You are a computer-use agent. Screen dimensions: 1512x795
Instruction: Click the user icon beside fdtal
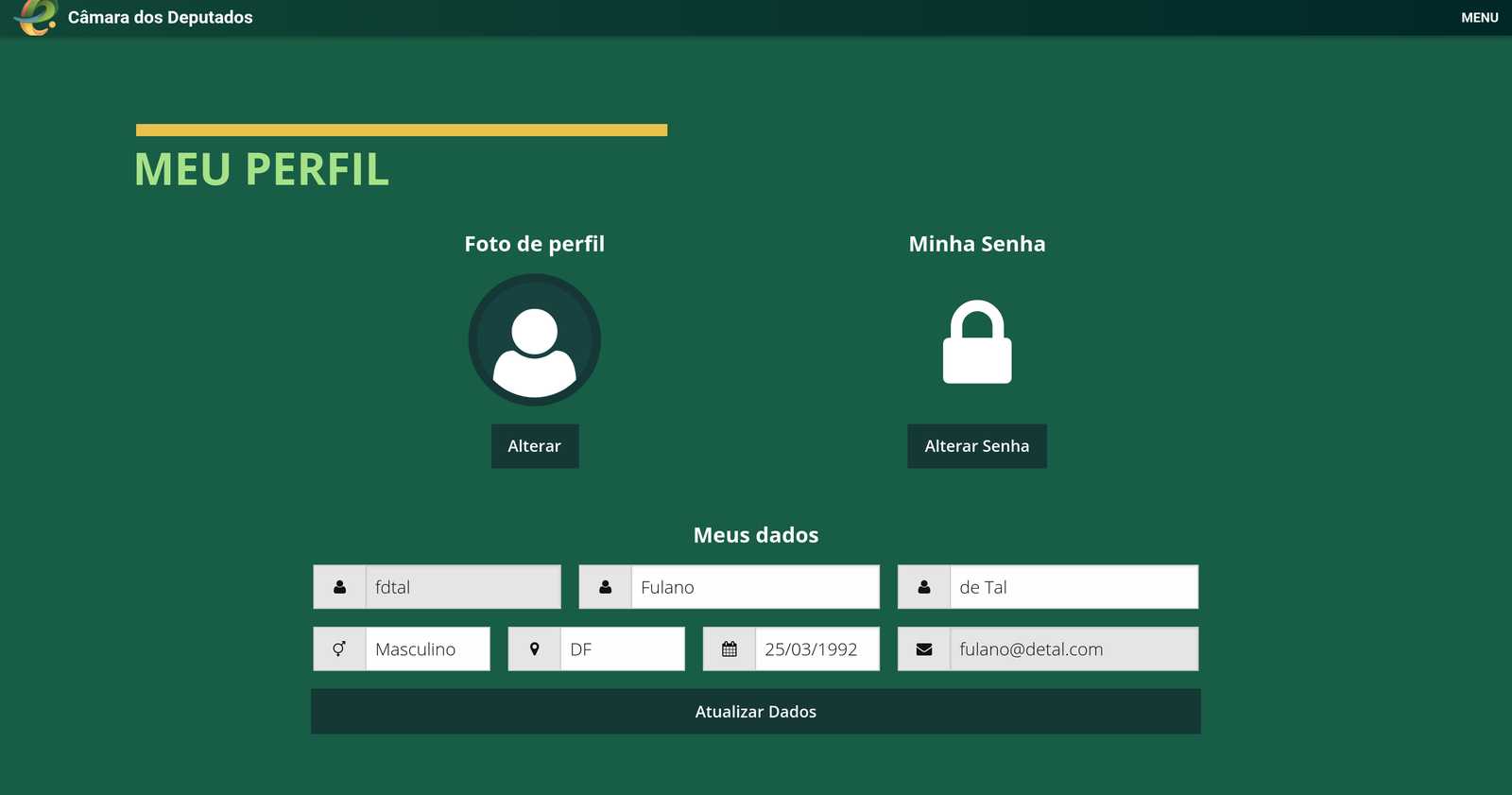tap(339, 587)
